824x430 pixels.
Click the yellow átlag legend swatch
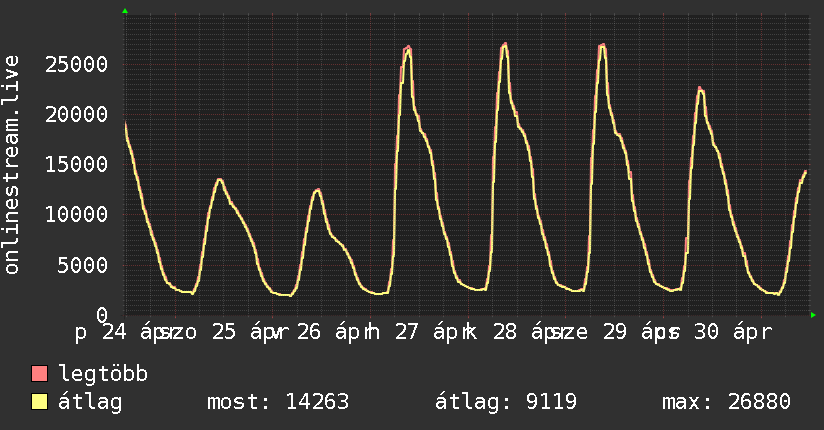[39, 402]
